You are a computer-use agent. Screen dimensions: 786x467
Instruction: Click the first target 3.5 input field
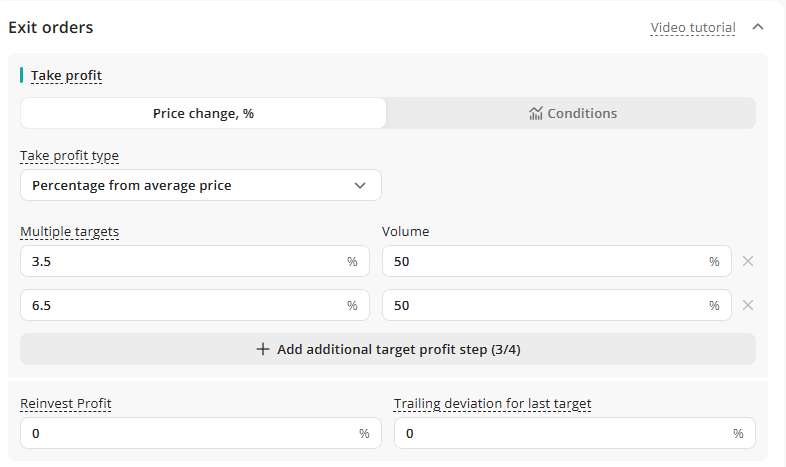(x=185, y=261)
